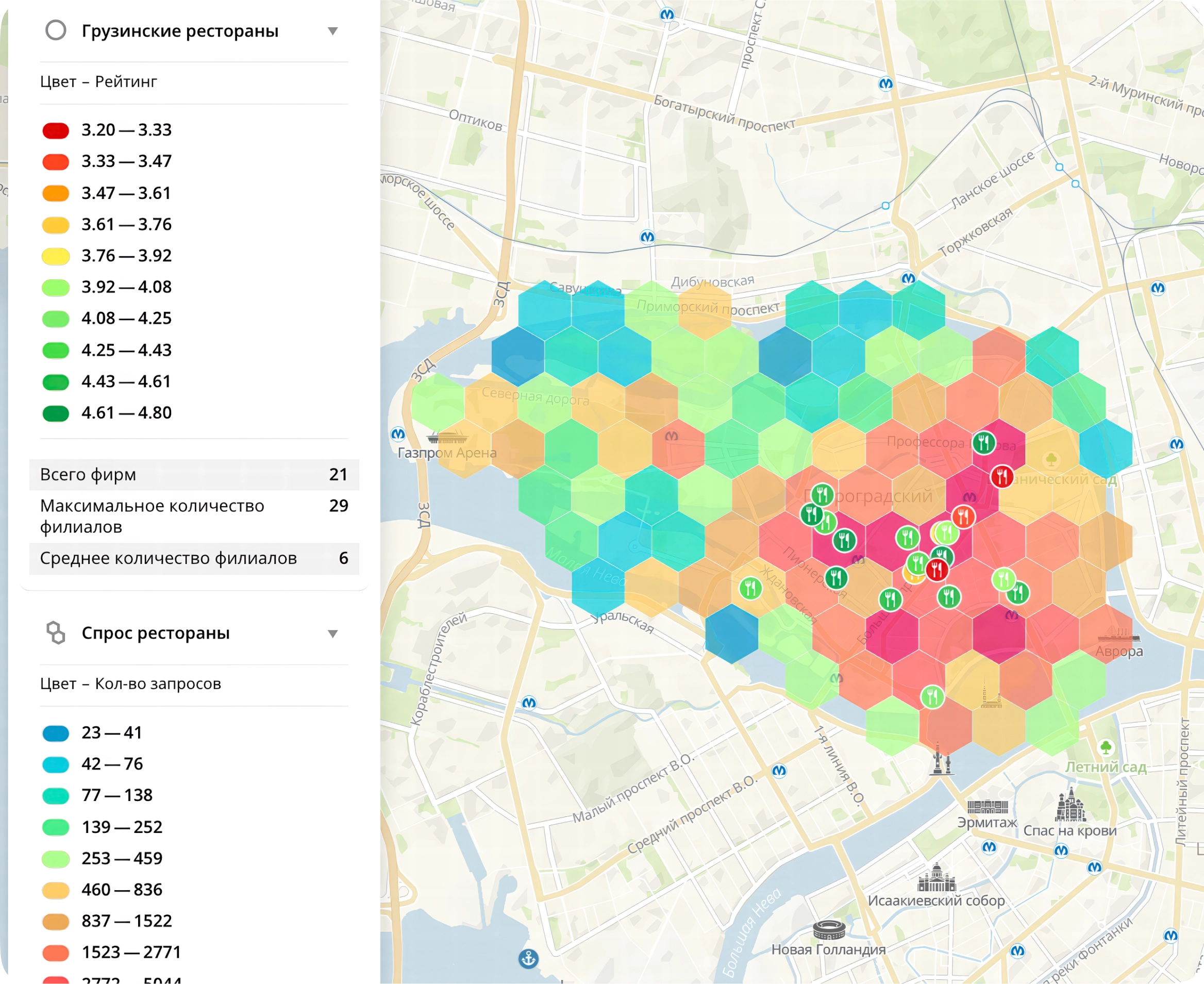Select the light green 3.92 — 4.08 swatch
Viewport: 1204px width, 984px height.
click(x=56, y=288)
